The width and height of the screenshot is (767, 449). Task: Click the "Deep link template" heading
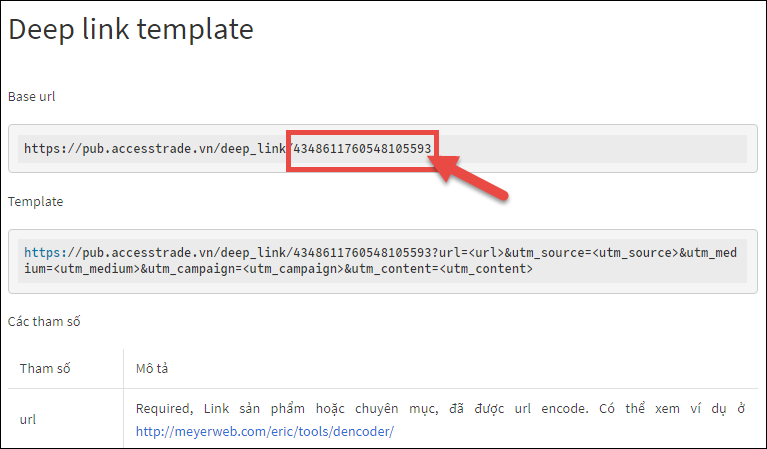[x=131, y=29]
